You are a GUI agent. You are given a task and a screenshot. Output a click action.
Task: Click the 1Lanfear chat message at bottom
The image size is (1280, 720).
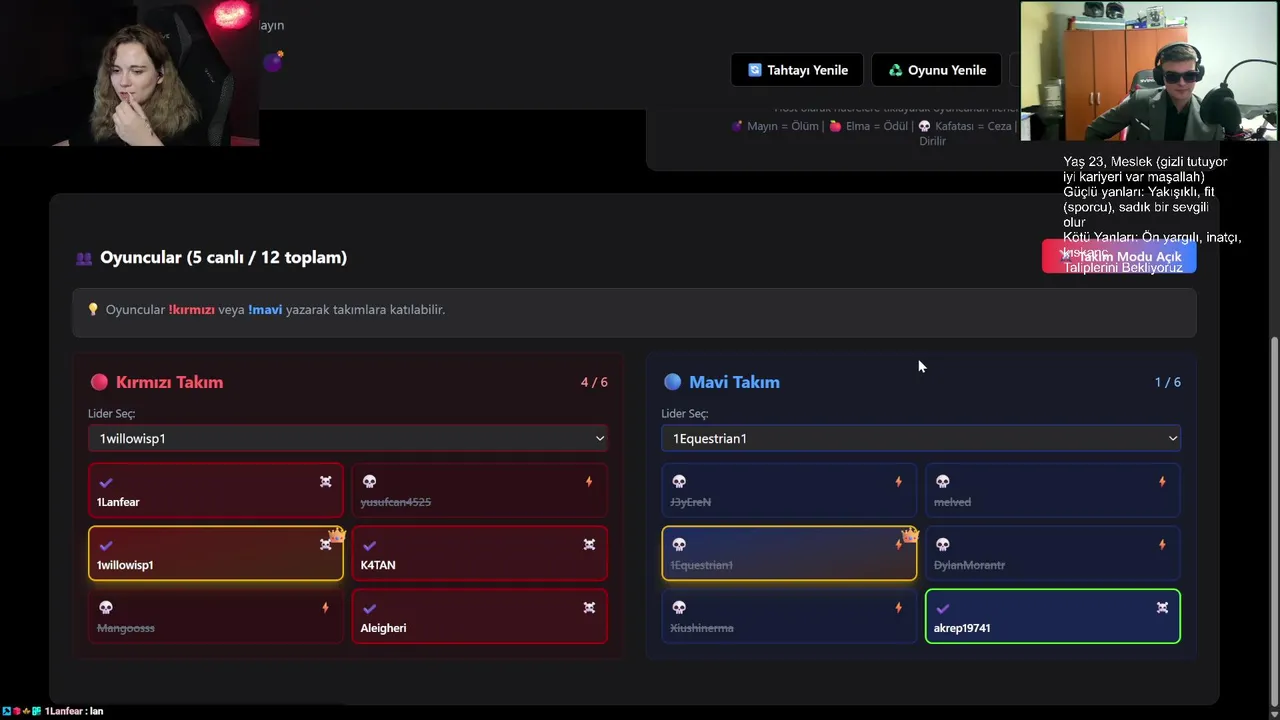(x=52, y=711)
